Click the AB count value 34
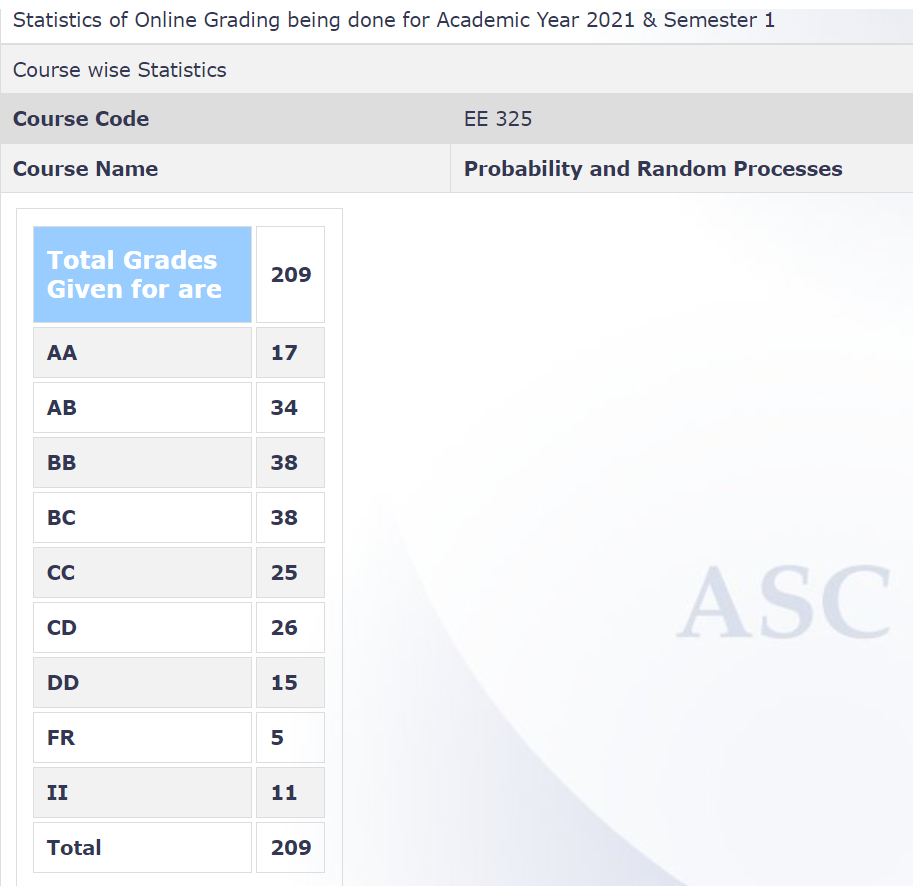 tap(290, 408)
